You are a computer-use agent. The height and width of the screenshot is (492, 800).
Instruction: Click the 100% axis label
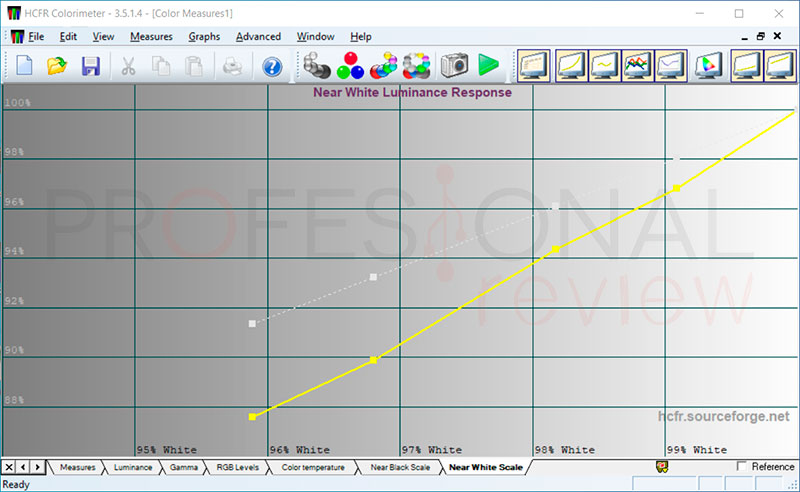coord(17,103)
